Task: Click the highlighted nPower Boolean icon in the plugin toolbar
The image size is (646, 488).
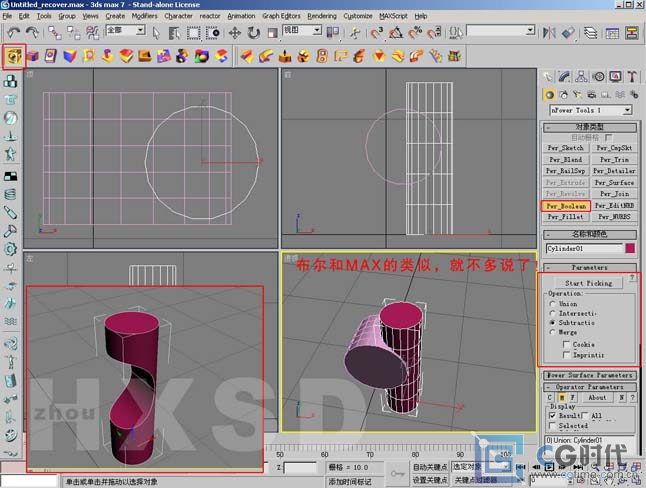Action: coord(14,56)
